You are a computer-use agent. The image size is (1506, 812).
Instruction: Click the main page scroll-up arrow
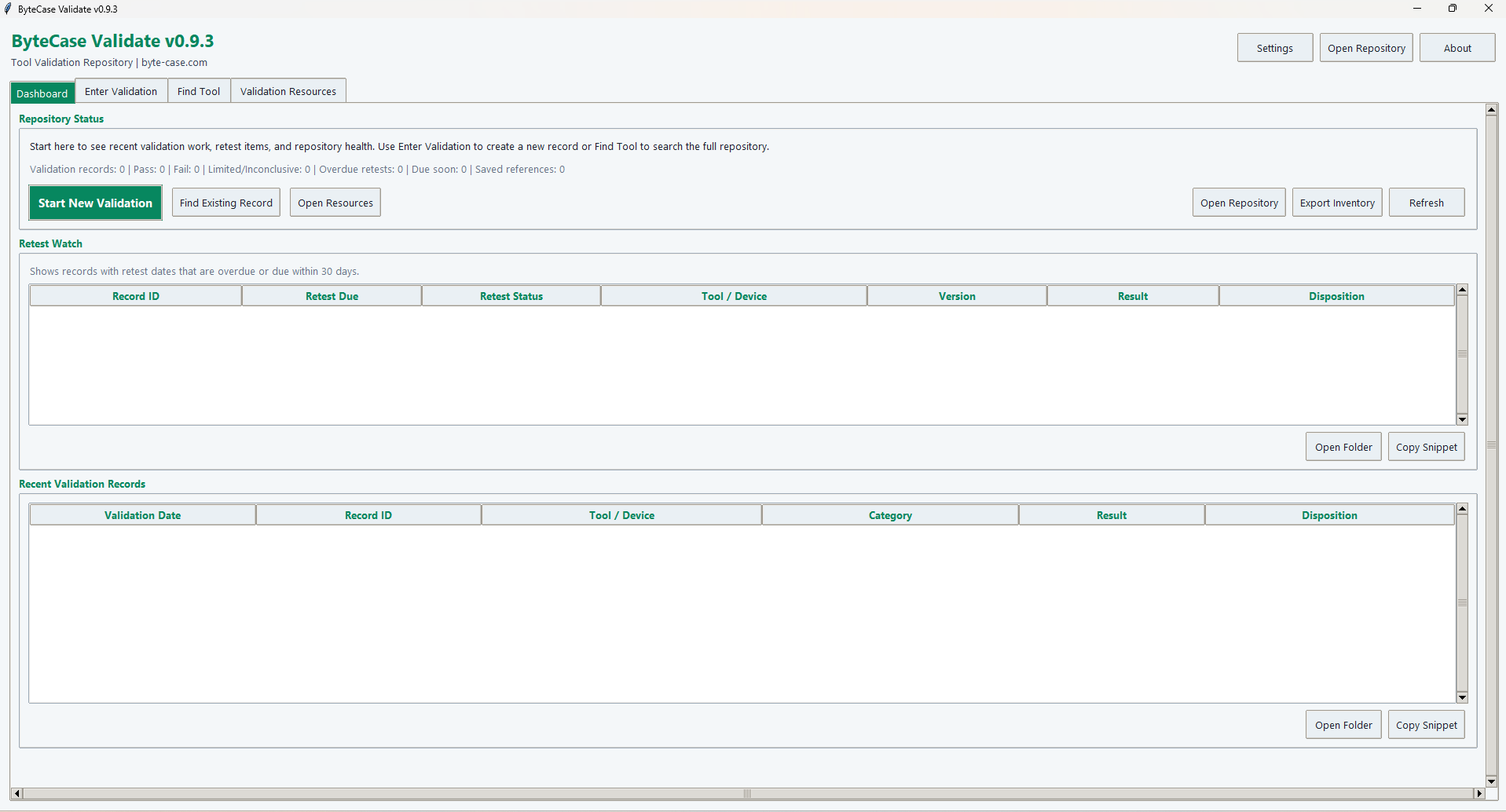pos(1491,109)
